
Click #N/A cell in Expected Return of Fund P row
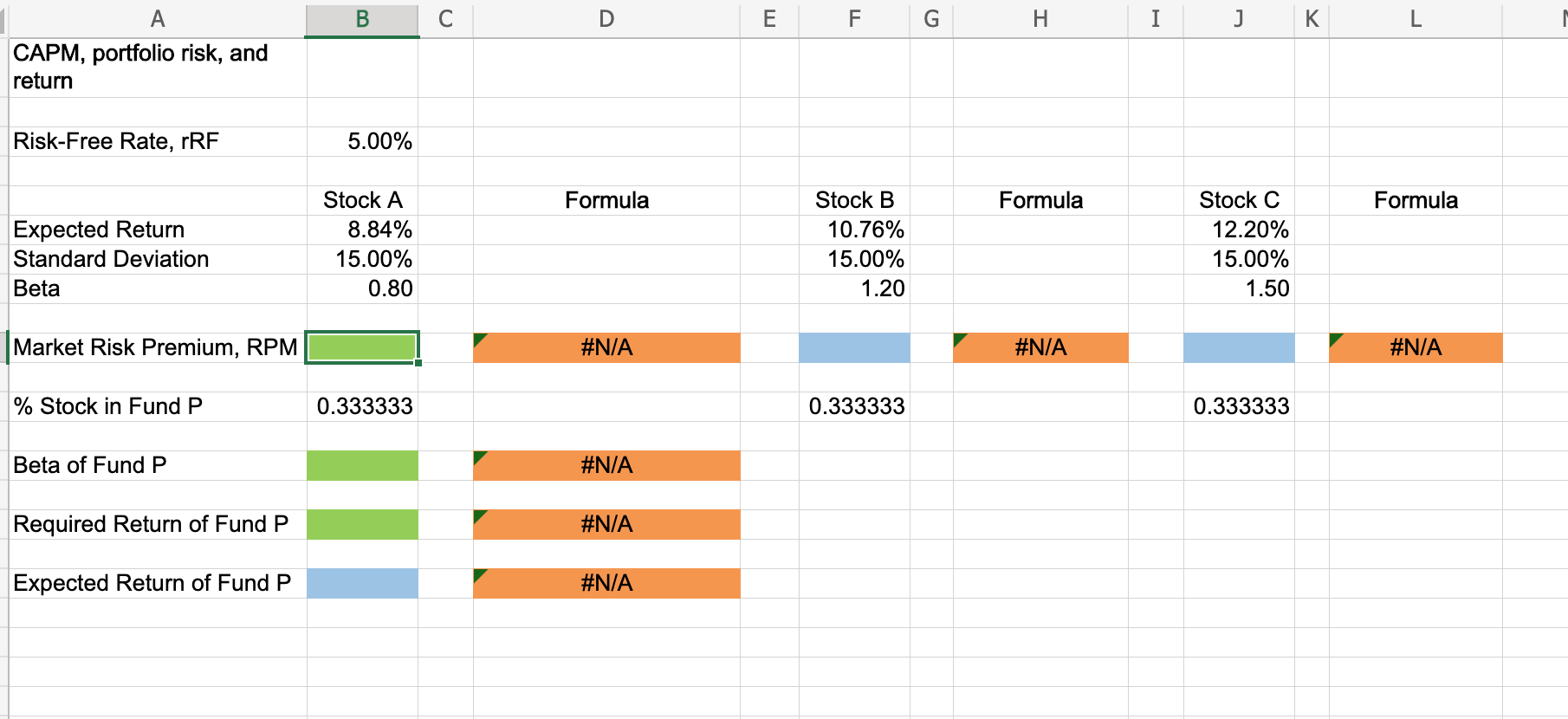point(606,583)
